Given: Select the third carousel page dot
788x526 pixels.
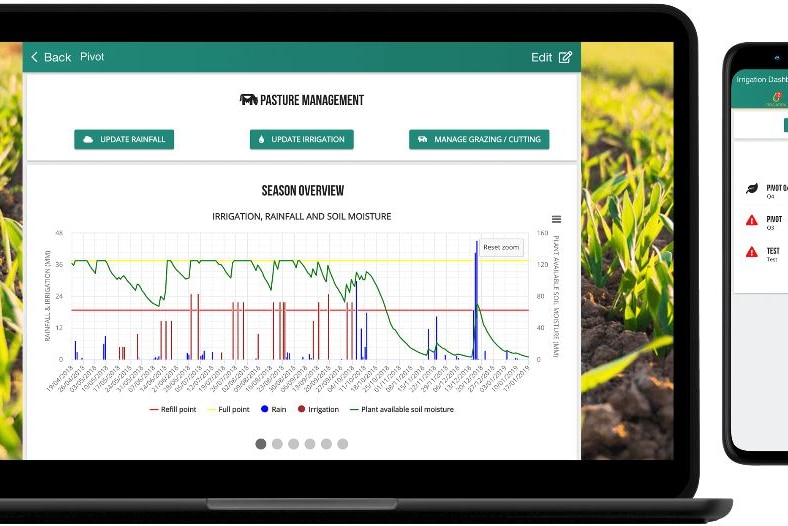Looking at the screenshot, I should coord(293,444).
